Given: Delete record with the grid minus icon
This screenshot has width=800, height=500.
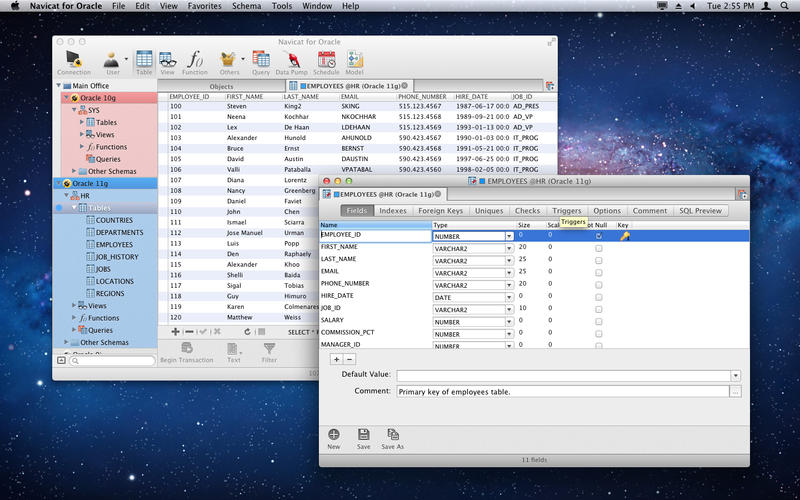Looking at the screenshot, I should tap(189, 332).
